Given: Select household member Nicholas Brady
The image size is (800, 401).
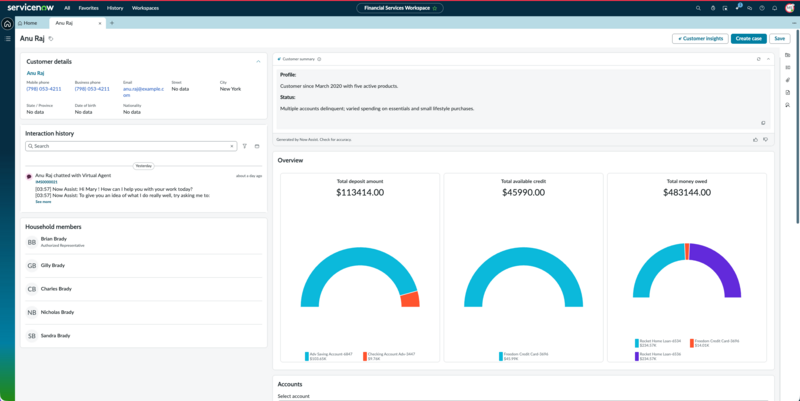Looking at the screenshot, I should tap(143, 312).
